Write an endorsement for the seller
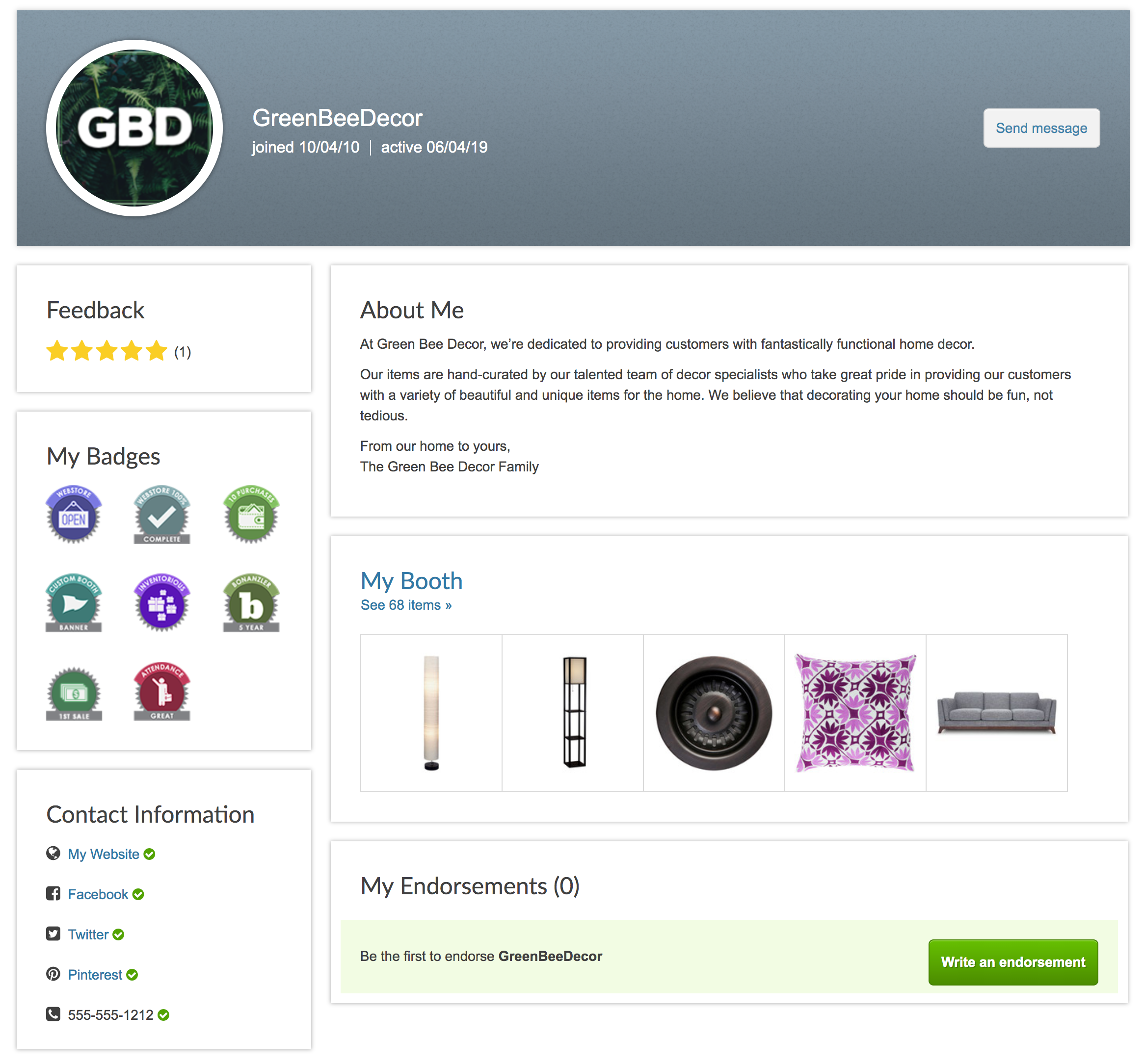1144x1064 pixels. click(x=1013, y=961)
